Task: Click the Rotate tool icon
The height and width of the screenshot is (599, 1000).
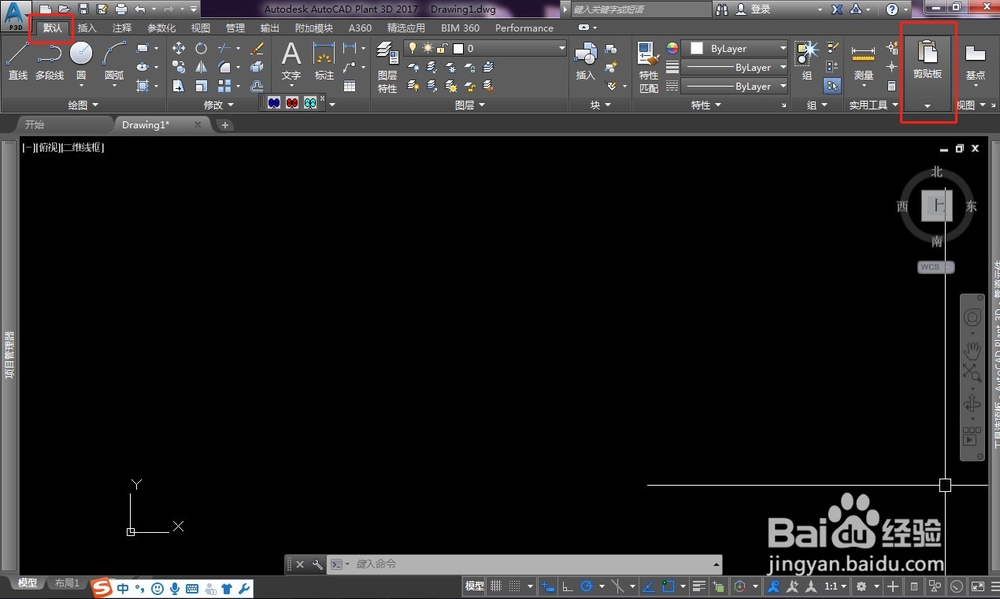Action: point(201,48)
